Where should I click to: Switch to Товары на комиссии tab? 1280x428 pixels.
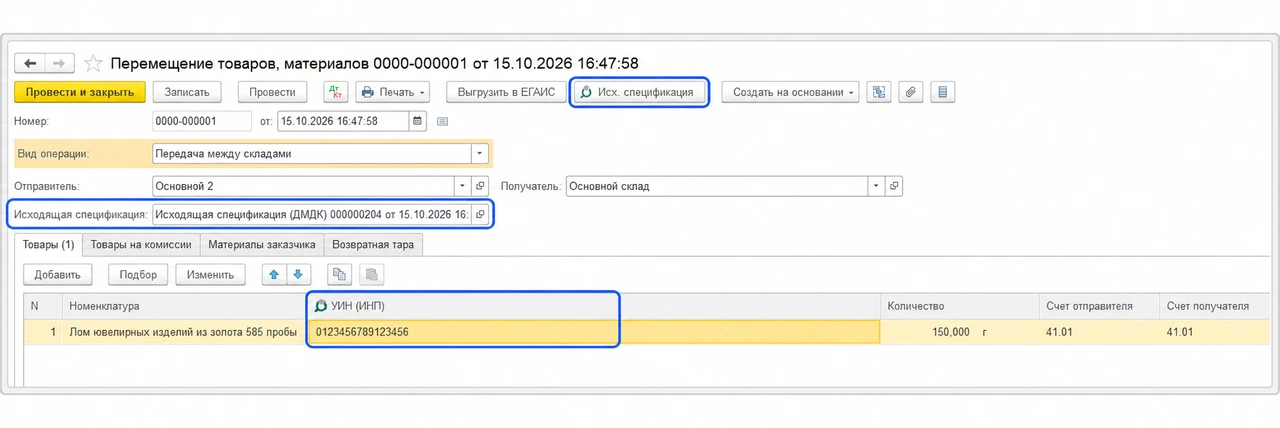(141, 244)
